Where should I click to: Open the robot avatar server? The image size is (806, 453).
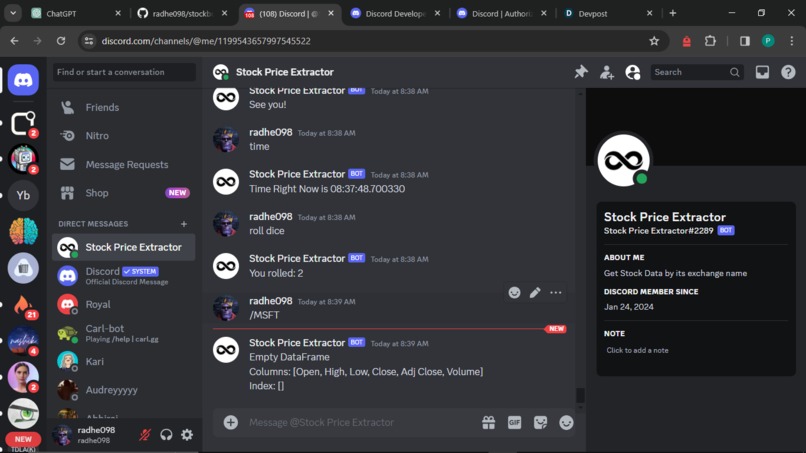coord(23,159)
